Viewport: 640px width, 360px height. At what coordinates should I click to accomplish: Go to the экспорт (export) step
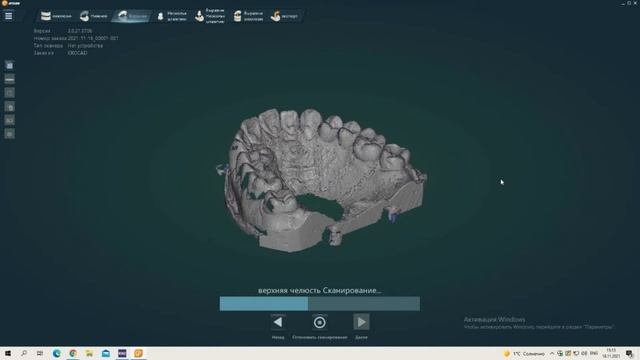[x=284, y=16]
